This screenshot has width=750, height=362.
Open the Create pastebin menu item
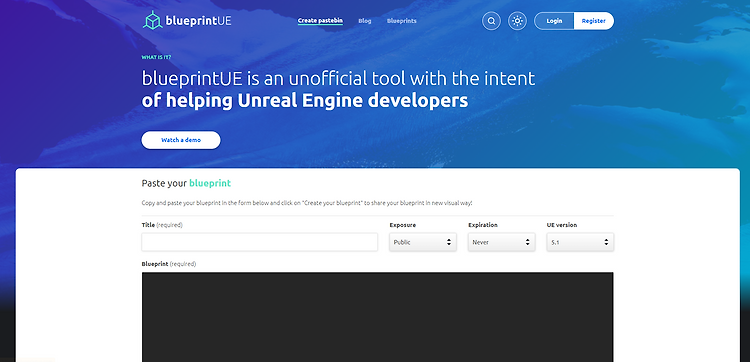pos(320,21)
